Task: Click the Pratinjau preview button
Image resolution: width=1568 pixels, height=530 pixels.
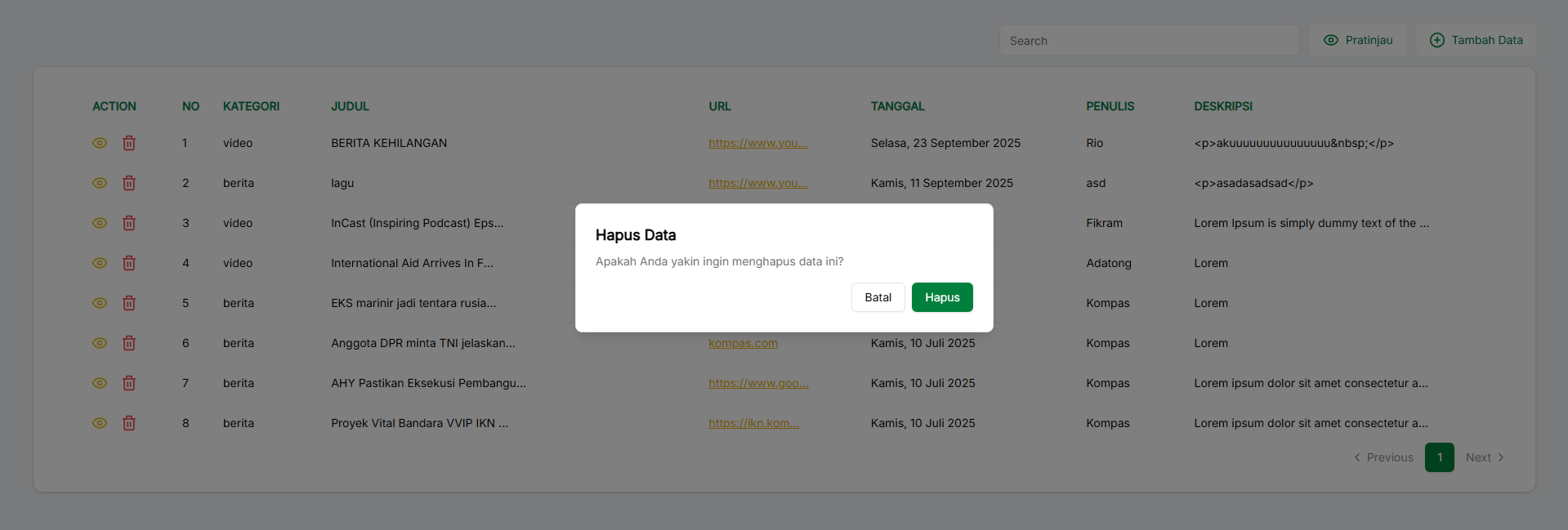Action: [1357, 40]
